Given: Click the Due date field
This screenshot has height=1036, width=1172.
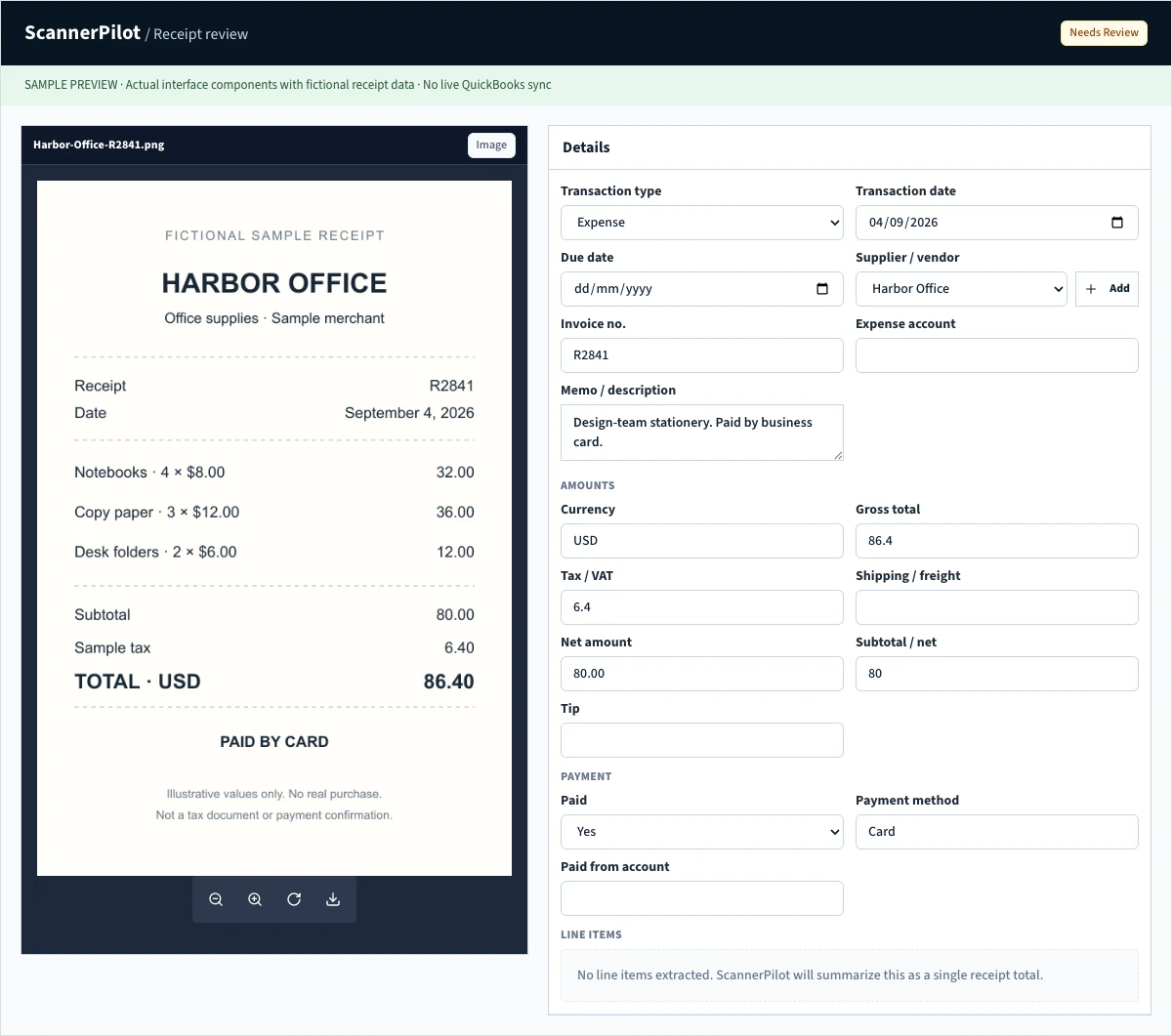Looking at the screenshot, I should coord(702,289).
